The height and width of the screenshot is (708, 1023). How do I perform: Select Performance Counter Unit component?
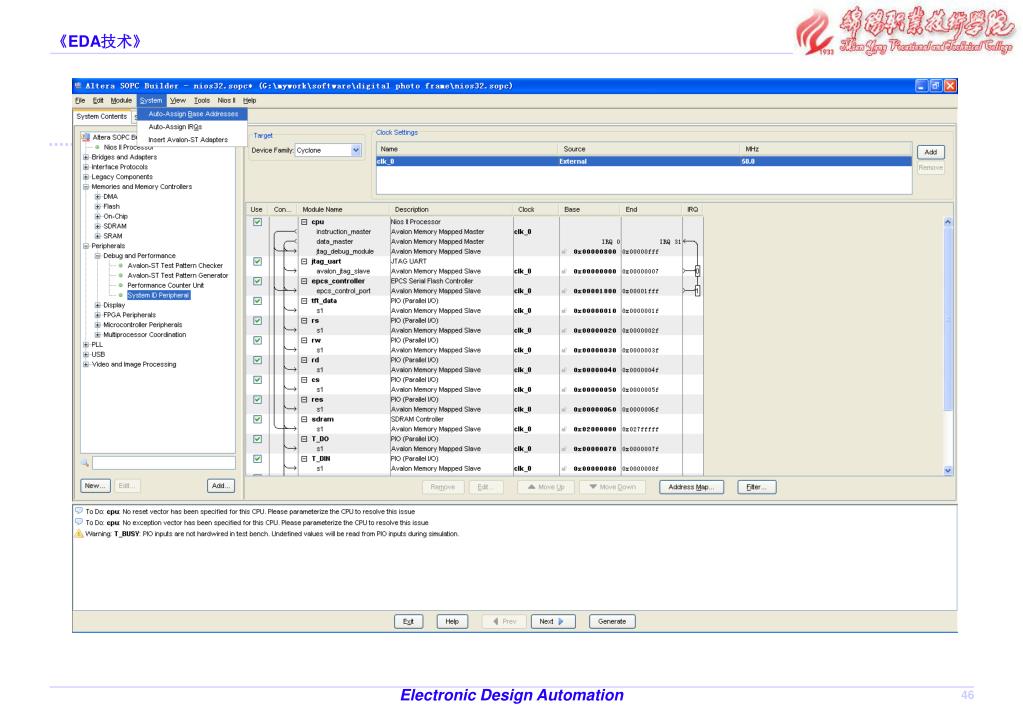coord(165,285)
